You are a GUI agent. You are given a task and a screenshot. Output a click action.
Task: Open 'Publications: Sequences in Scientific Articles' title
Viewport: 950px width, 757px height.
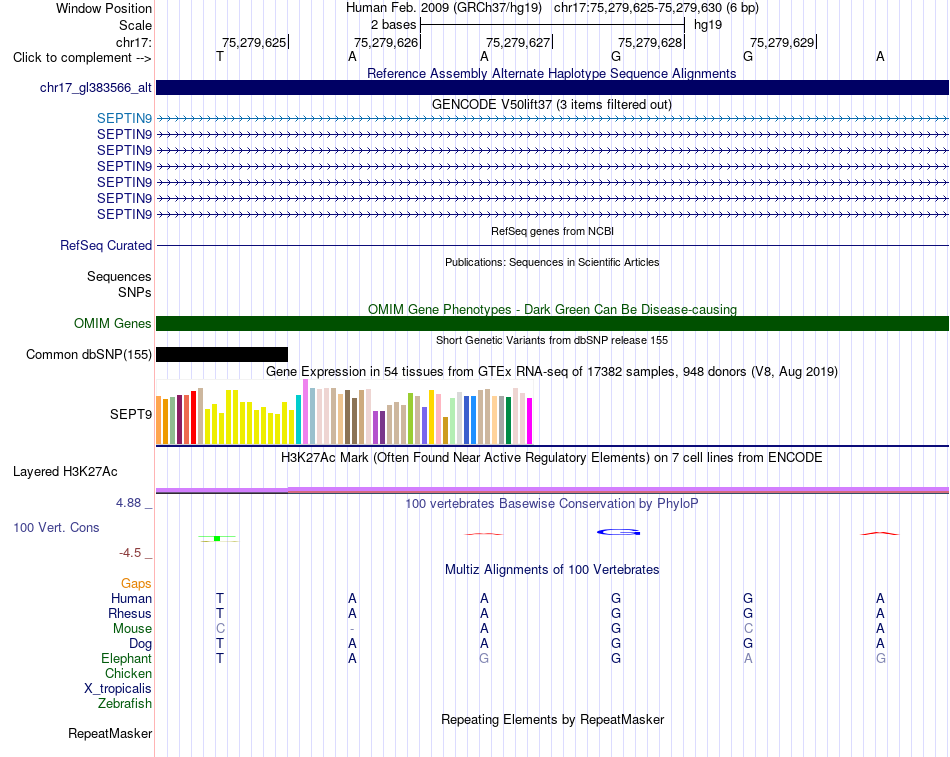point(552,262)
